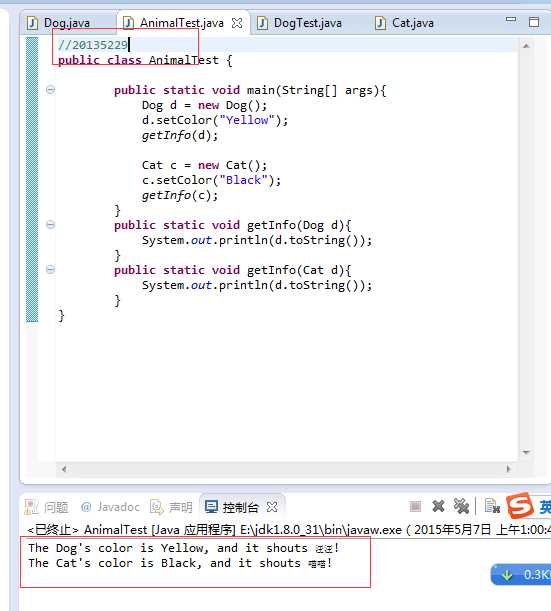This screenshot has height=611, width=551.
Task: Click console line about the Cat's color
Action: coord(180,563)
